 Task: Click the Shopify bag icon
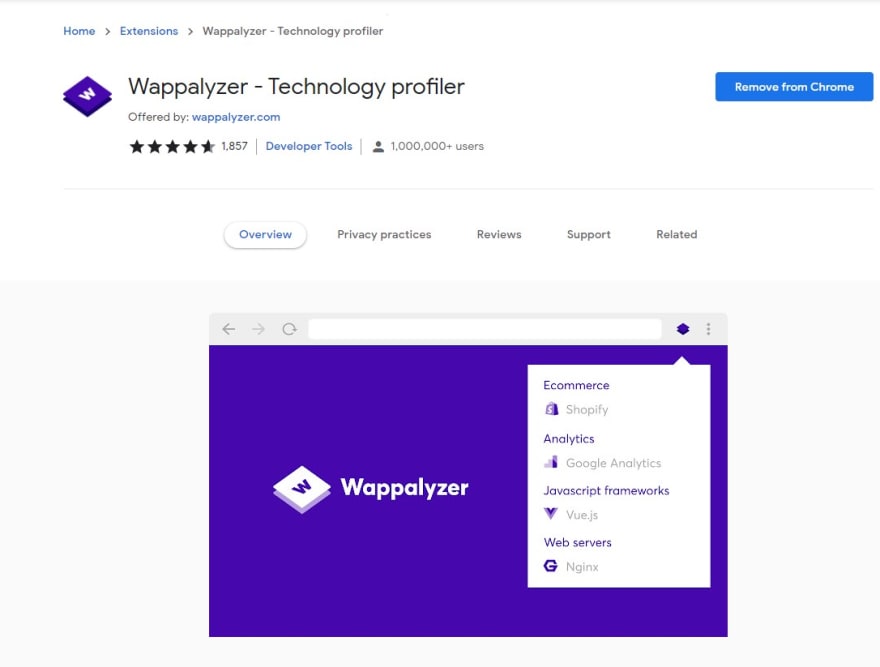coord(552,409)
